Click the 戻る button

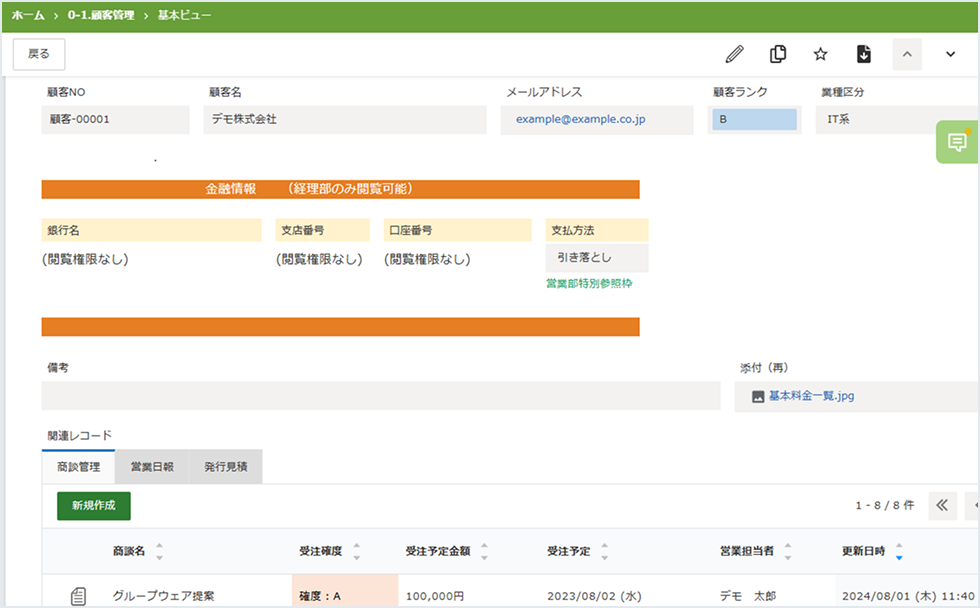pos(39,54)
